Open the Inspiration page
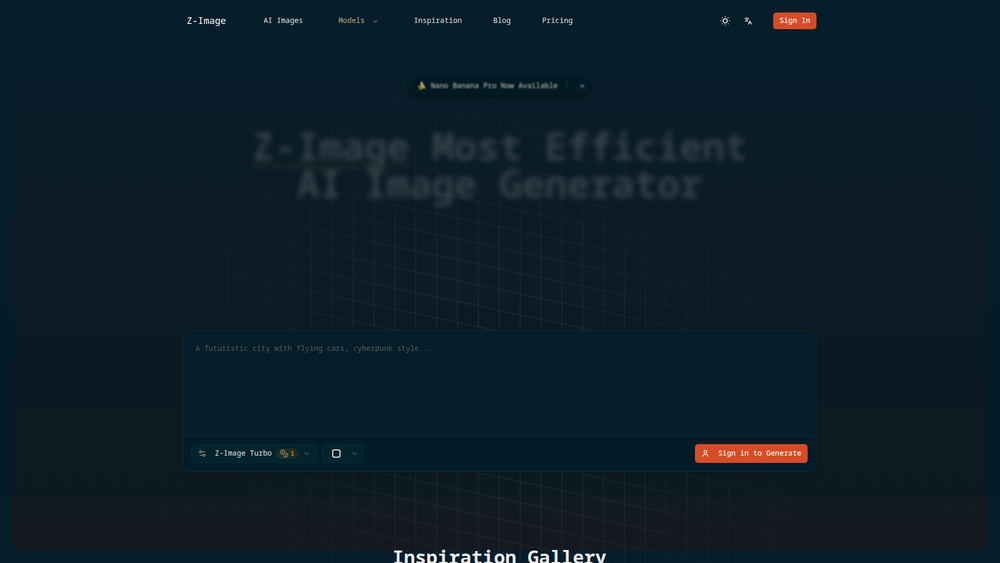The image size is (1000, 563). coord(438,20)
